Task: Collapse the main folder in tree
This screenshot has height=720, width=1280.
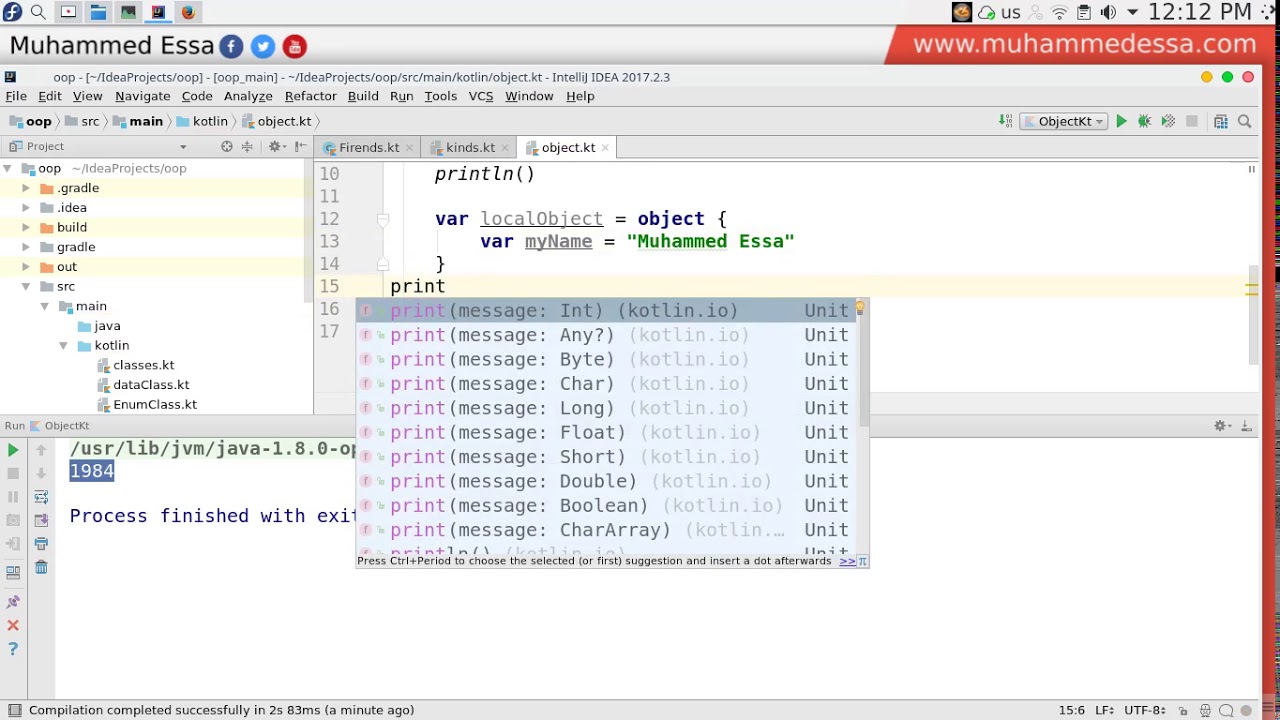Action: 45,306
